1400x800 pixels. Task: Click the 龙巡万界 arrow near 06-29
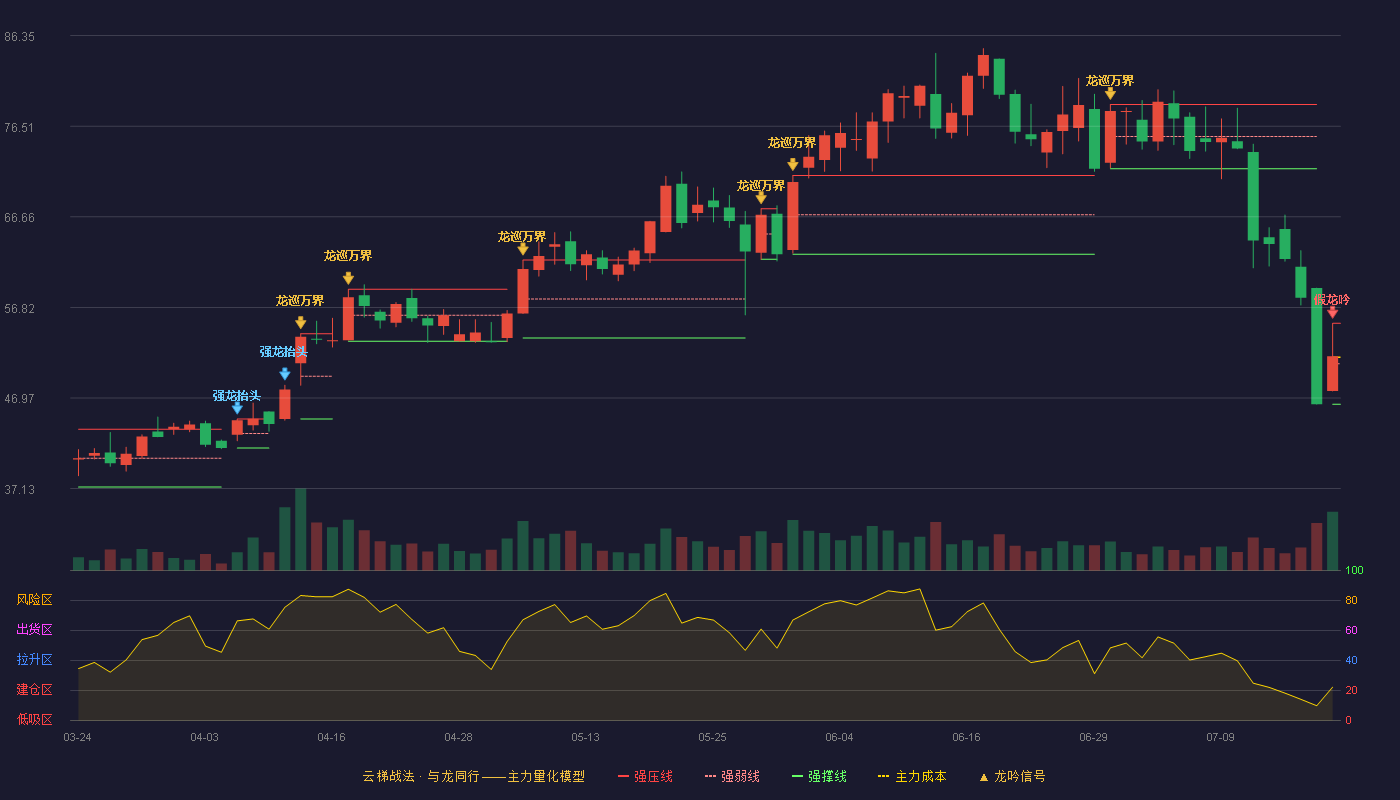[1110, 94]
